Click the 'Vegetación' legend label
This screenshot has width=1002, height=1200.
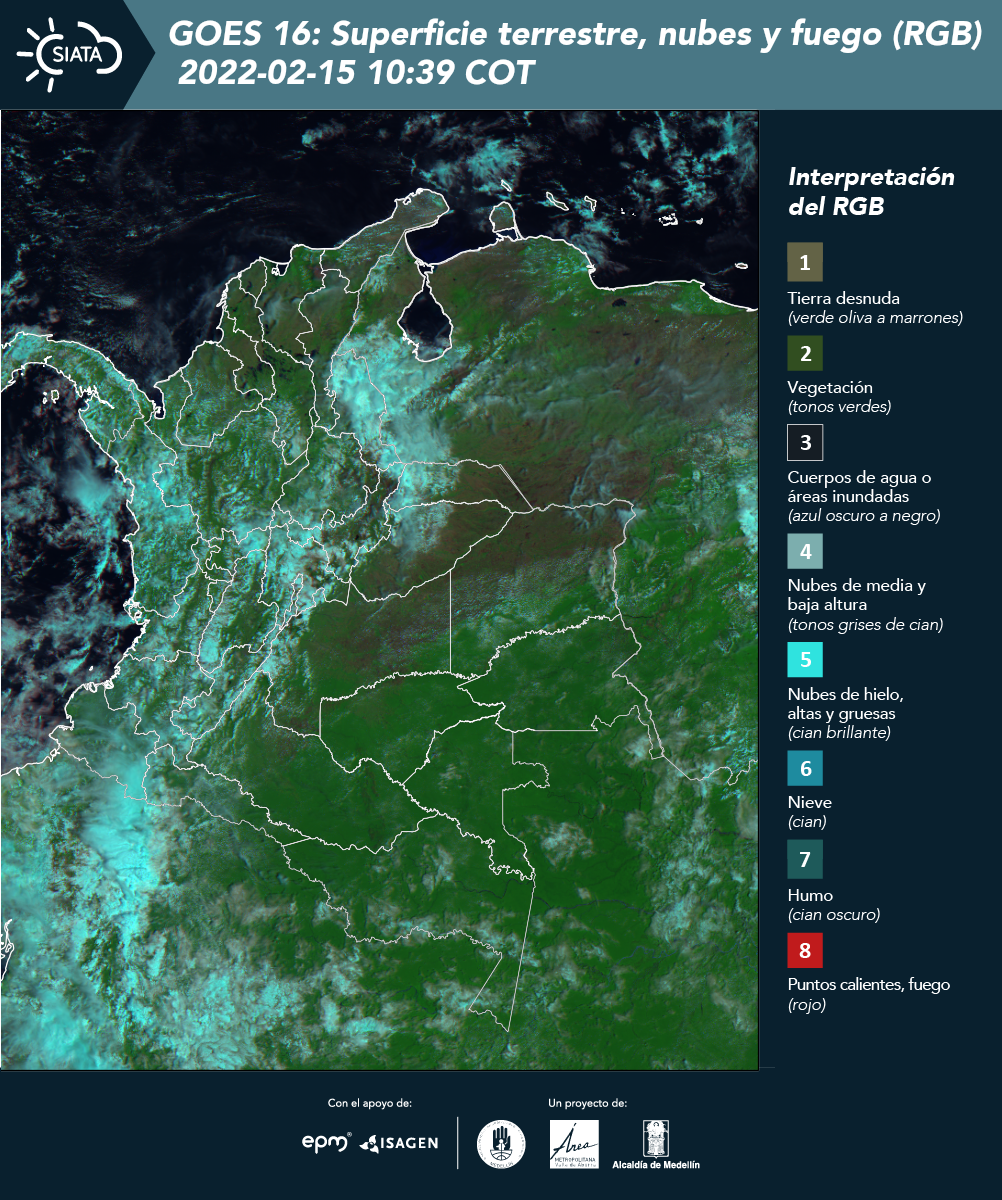click(x=831, y=387)
